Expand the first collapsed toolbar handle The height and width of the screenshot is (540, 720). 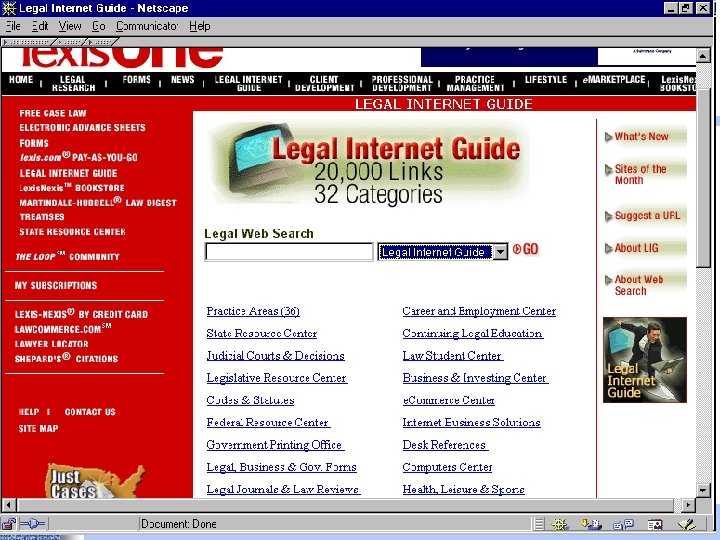point(29,42)
